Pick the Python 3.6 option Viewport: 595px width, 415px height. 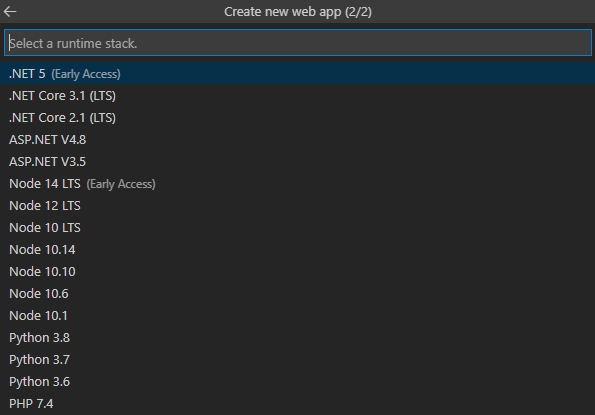tap(298, 382)
